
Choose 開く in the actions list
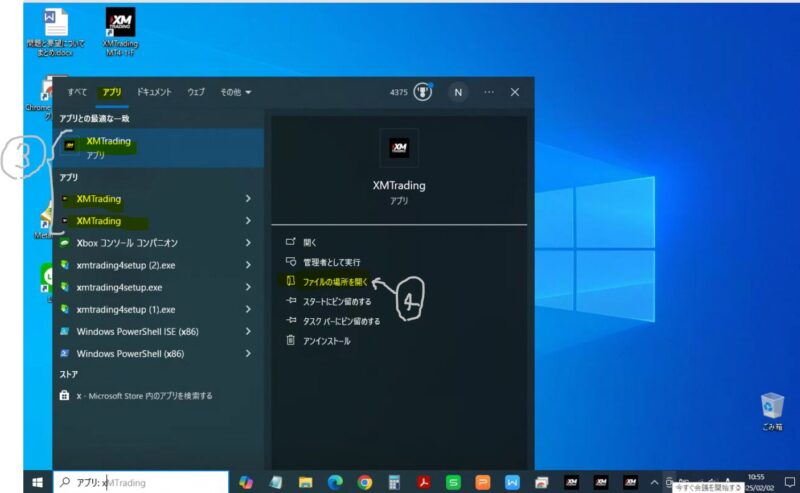(309, 242)
